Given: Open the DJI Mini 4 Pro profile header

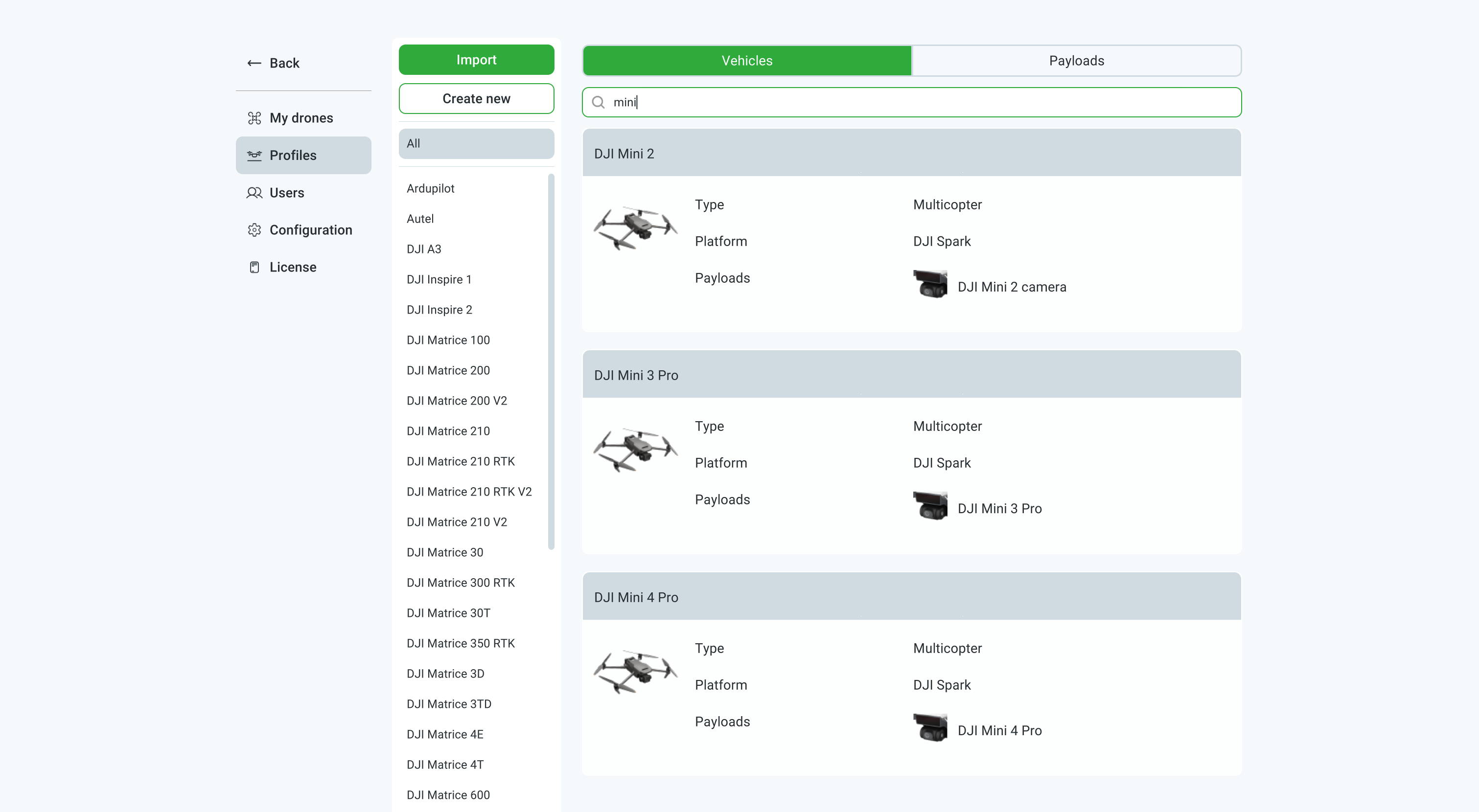Looking at the screenshot, I should coord(911,597).
